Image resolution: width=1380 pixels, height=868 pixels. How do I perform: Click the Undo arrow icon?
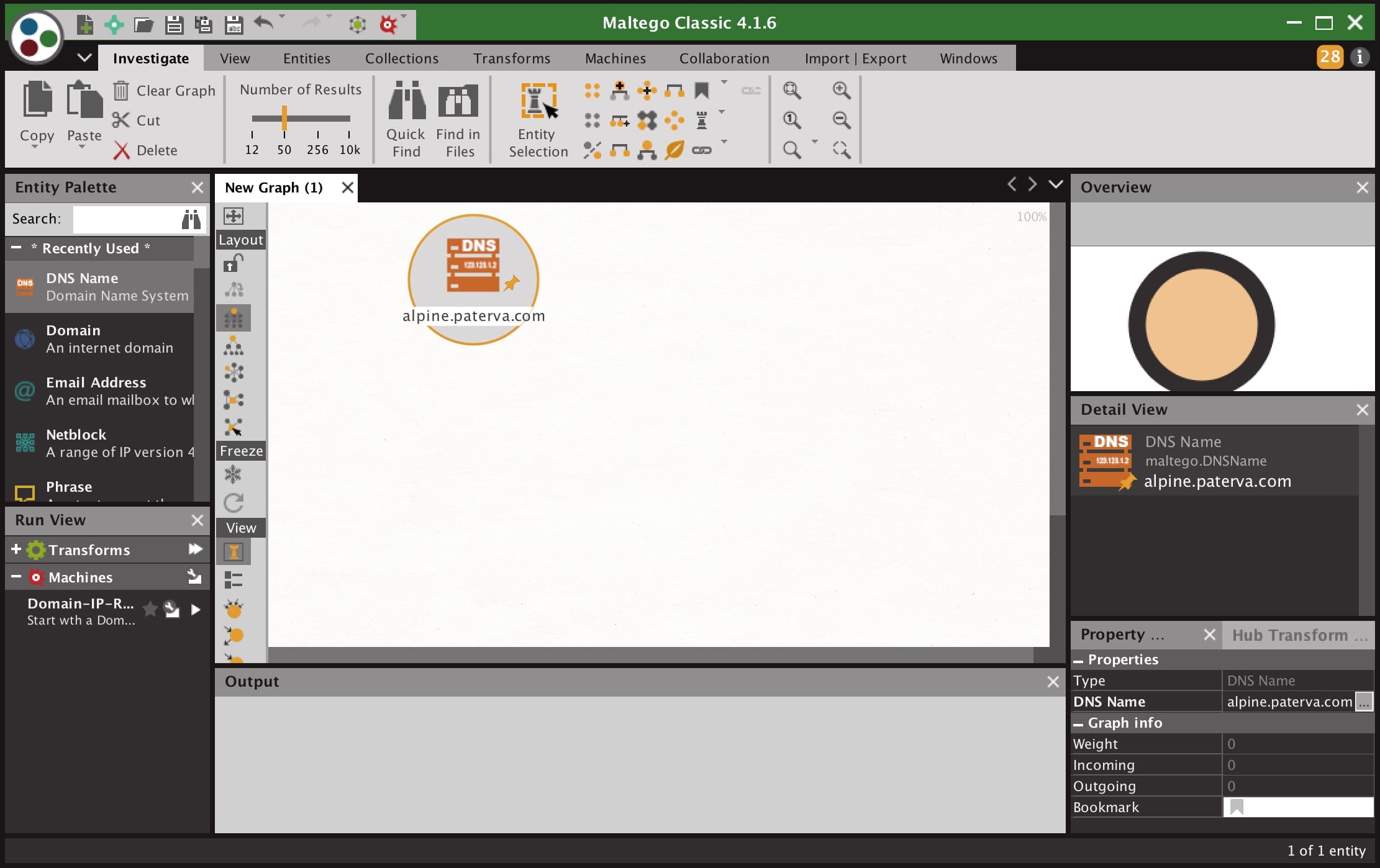tap(264, 24)
